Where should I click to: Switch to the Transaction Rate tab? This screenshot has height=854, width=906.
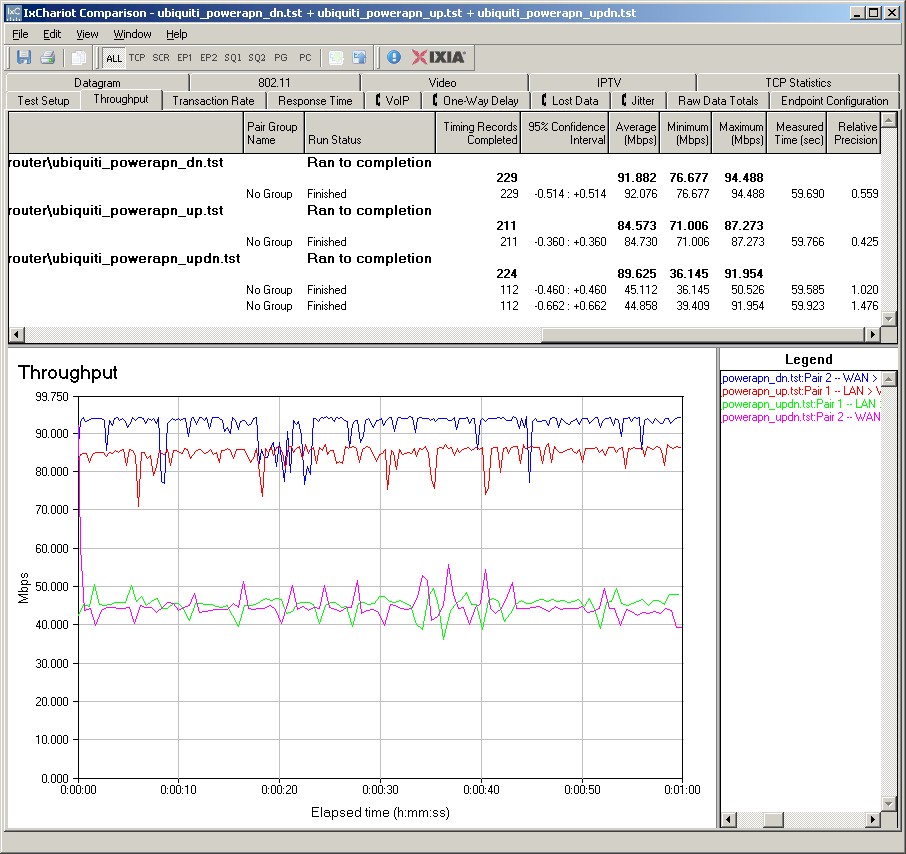coord(213,101)
